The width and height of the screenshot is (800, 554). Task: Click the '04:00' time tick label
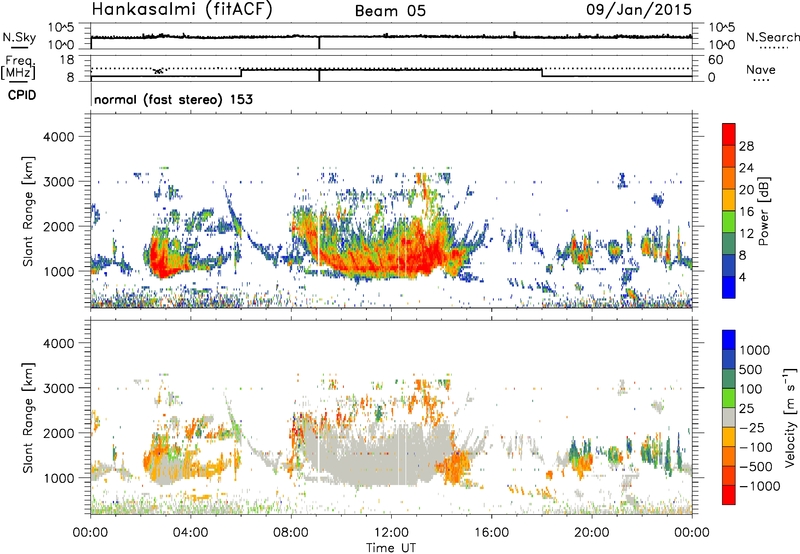tap(190, 533)
